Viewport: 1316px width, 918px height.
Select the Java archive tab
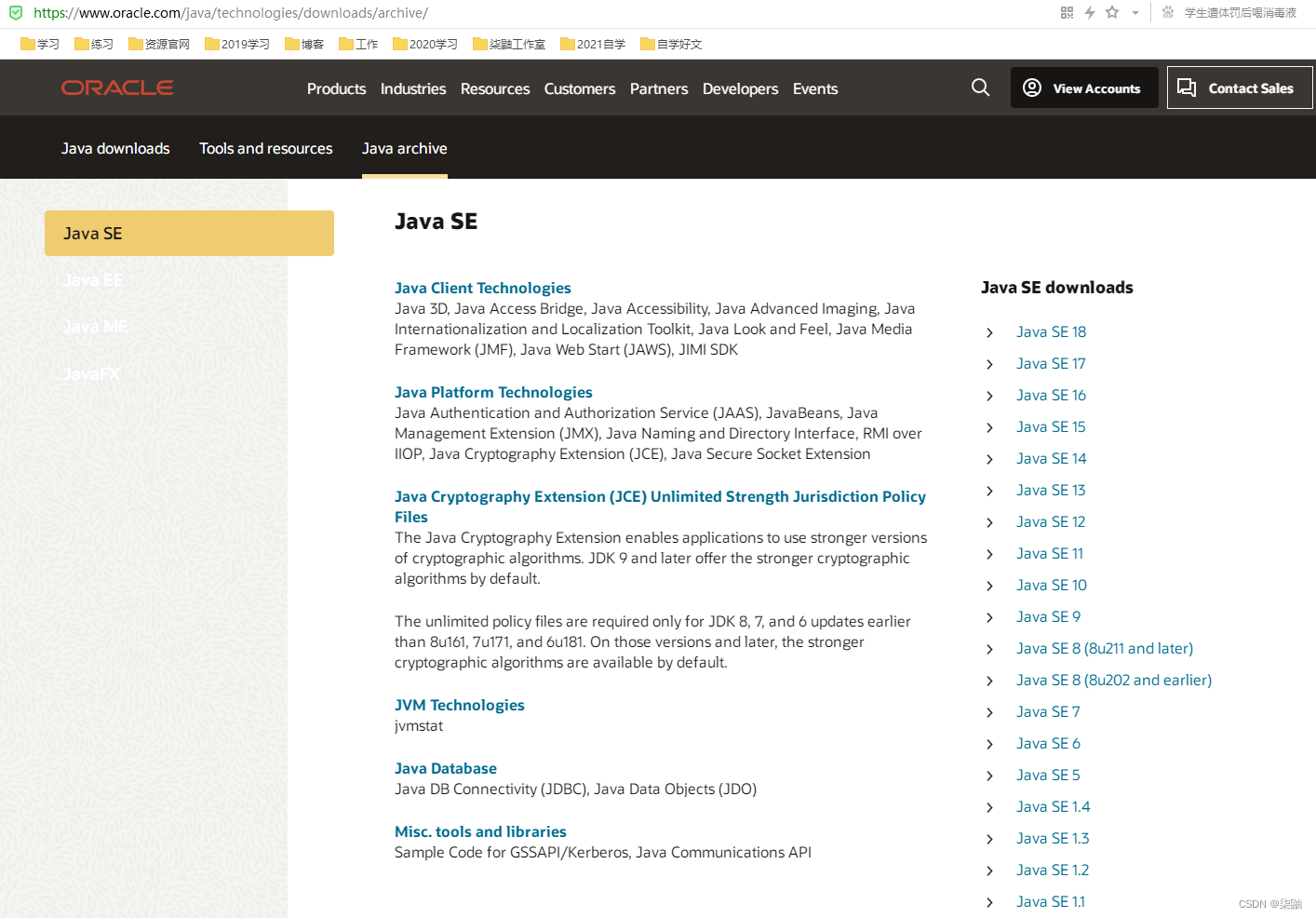pyautogui.click(x=405, y=148)
